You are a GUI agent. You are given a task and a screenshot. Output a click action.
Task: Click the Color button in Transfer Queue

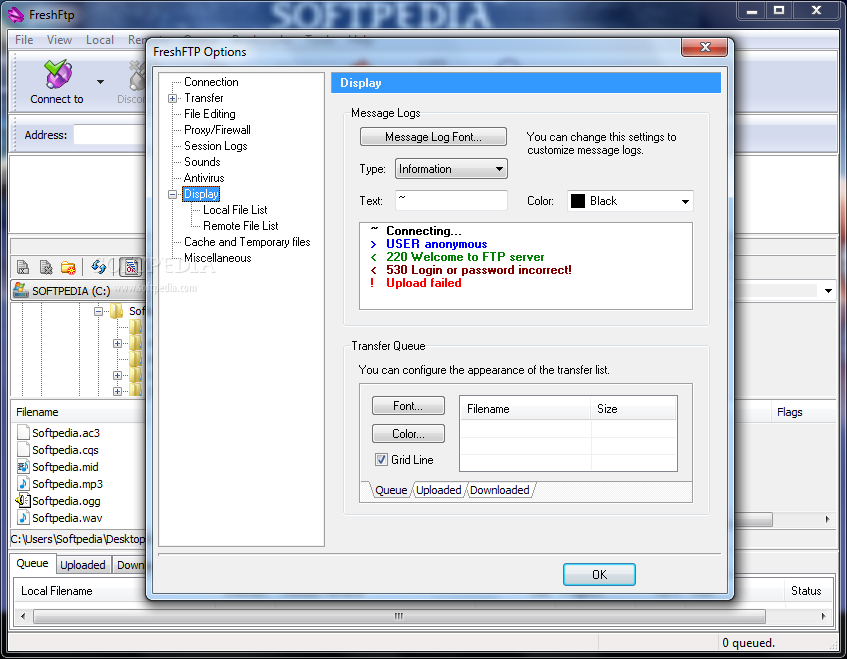(x=408, y=434)
